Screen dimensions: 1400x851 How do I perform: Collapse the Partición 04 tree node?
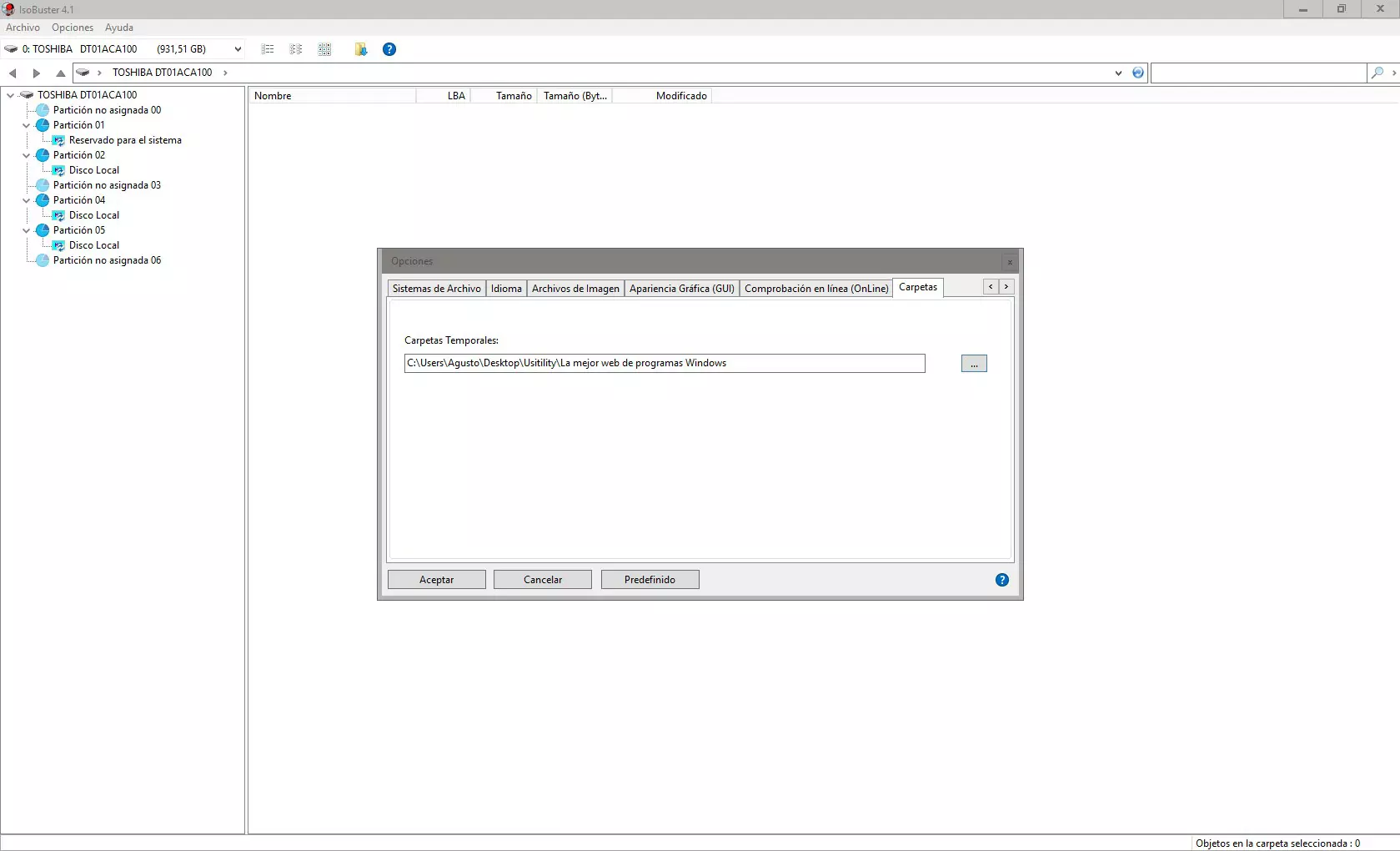coord(27,200)
